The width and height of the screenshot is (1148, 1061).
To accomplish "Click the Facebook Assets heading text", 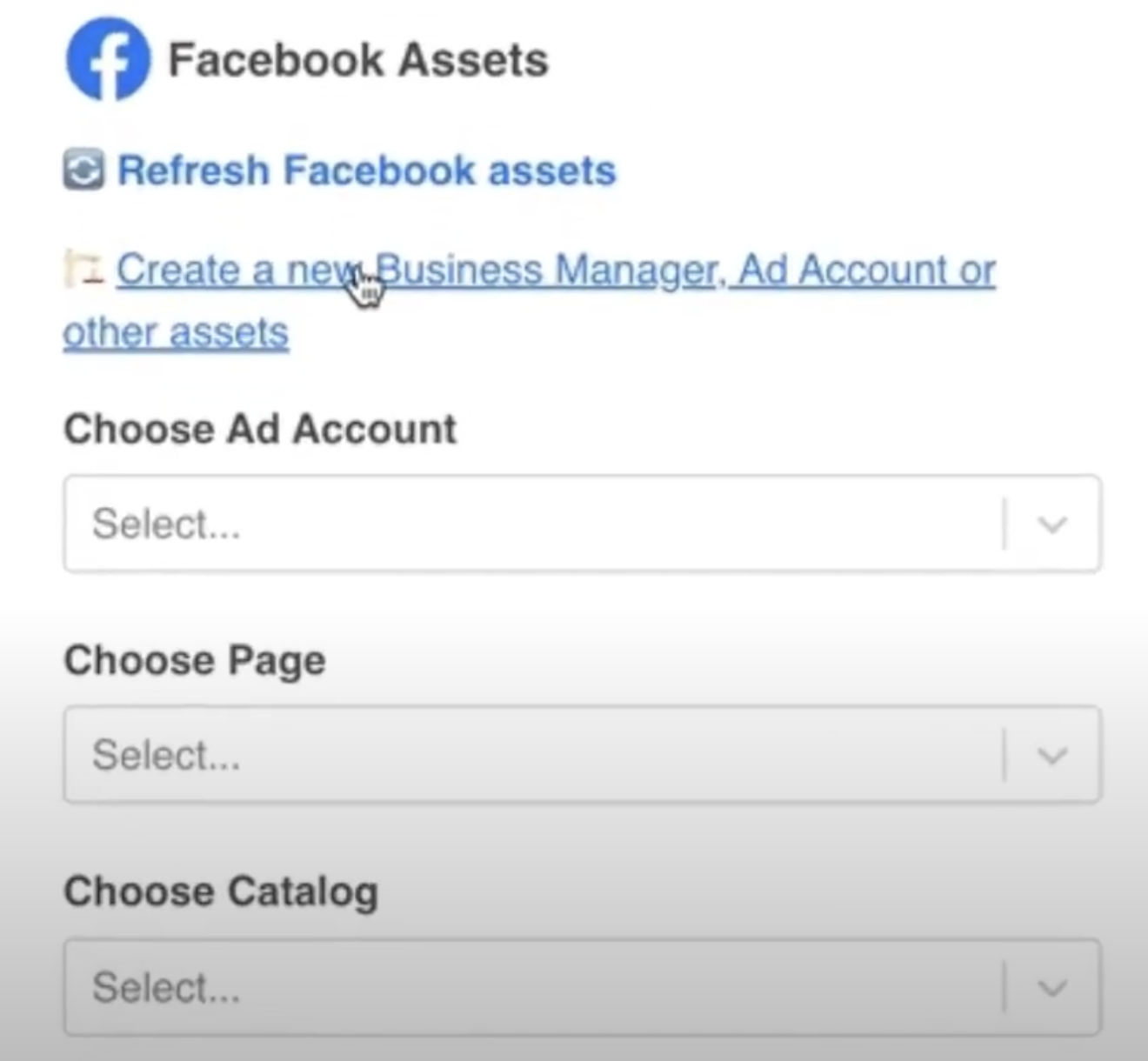I will click(357, 61).
